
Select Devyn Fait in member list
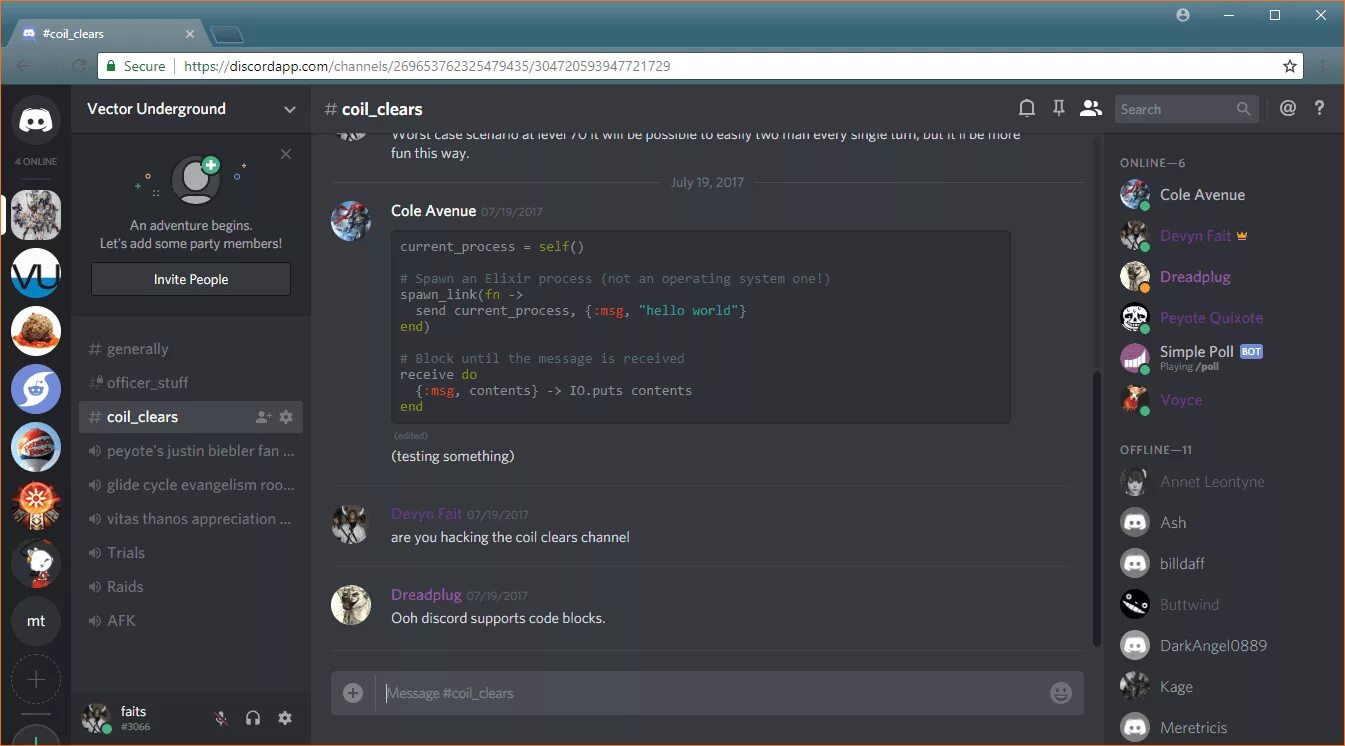coord(1222,236)
